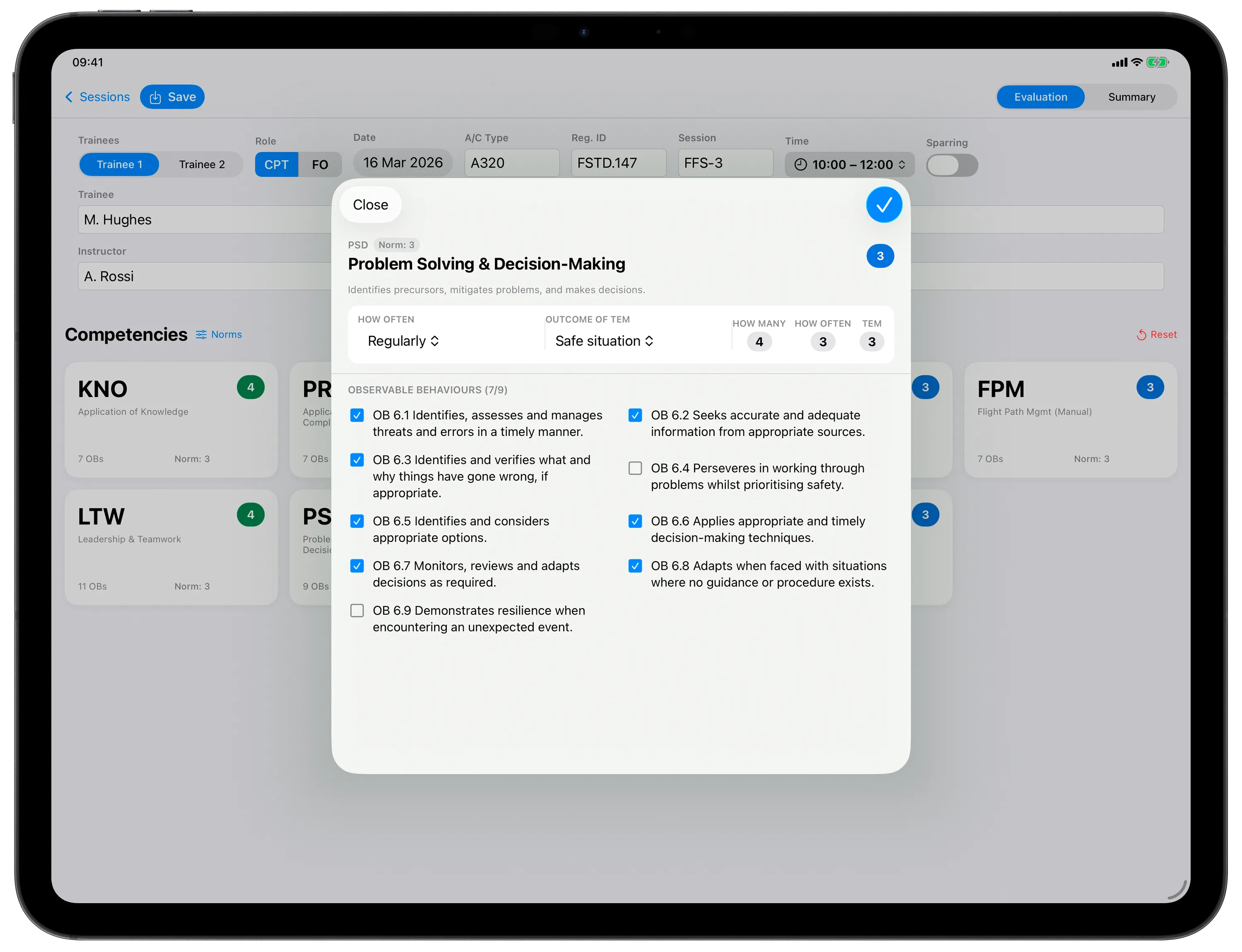Click the How Many score 4
This screenshot has width=1242, height=952.
pos(758,341)
